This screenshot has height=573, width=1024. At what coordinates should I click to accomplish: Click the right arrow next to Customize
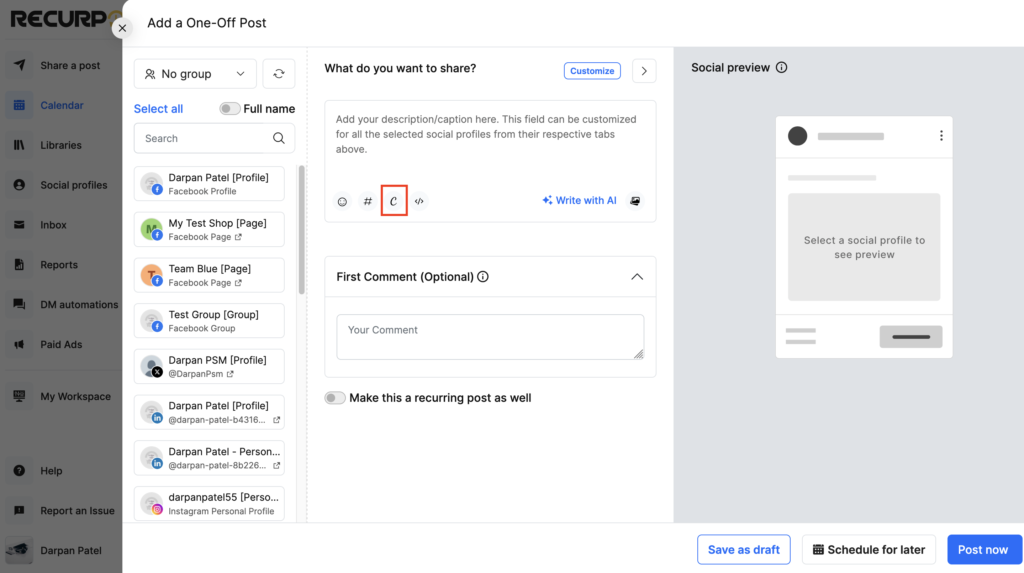point(644,71)
